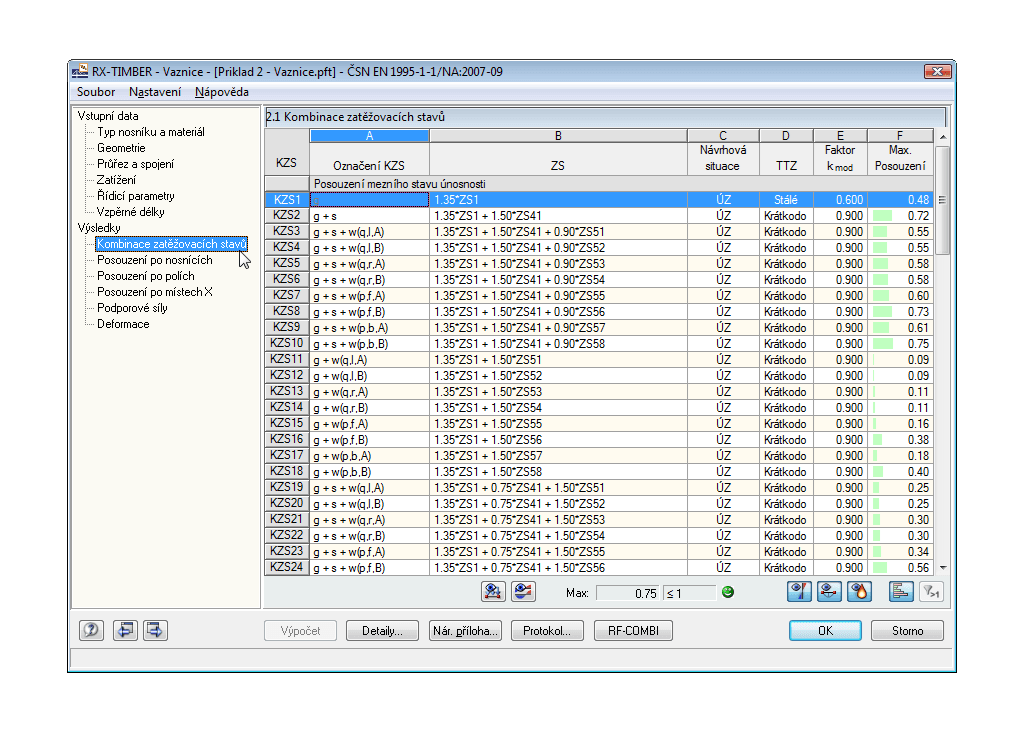Go to the previous window with left-arrow icon
The width and height of the screenshot is (1024, 733).
point(125,630)
